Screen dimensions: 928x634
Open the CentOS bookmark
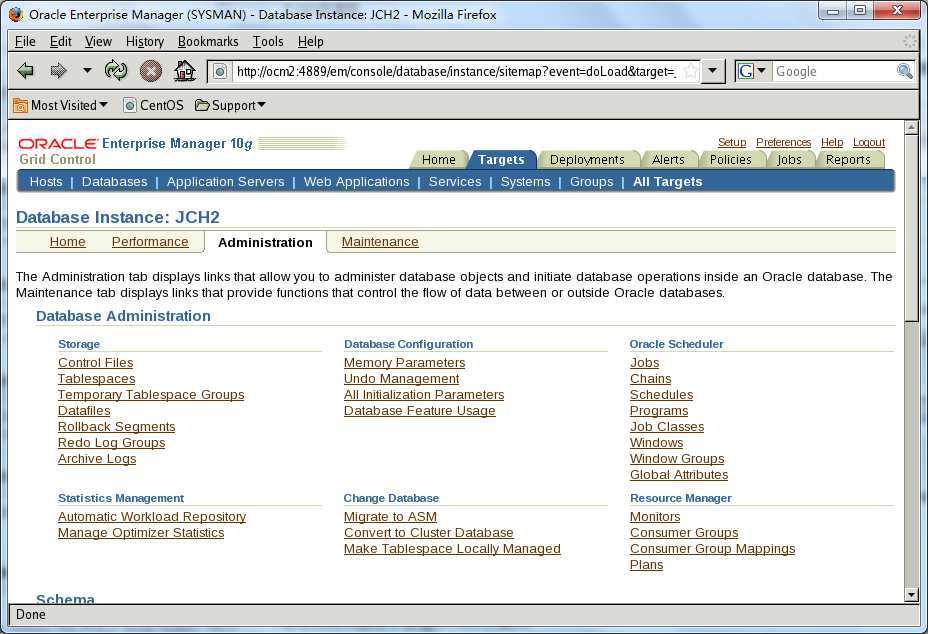(x=153, y=105)
